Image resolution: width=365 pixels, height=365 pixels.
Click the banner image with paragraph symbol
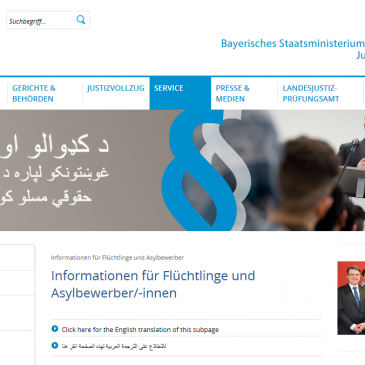182,170
